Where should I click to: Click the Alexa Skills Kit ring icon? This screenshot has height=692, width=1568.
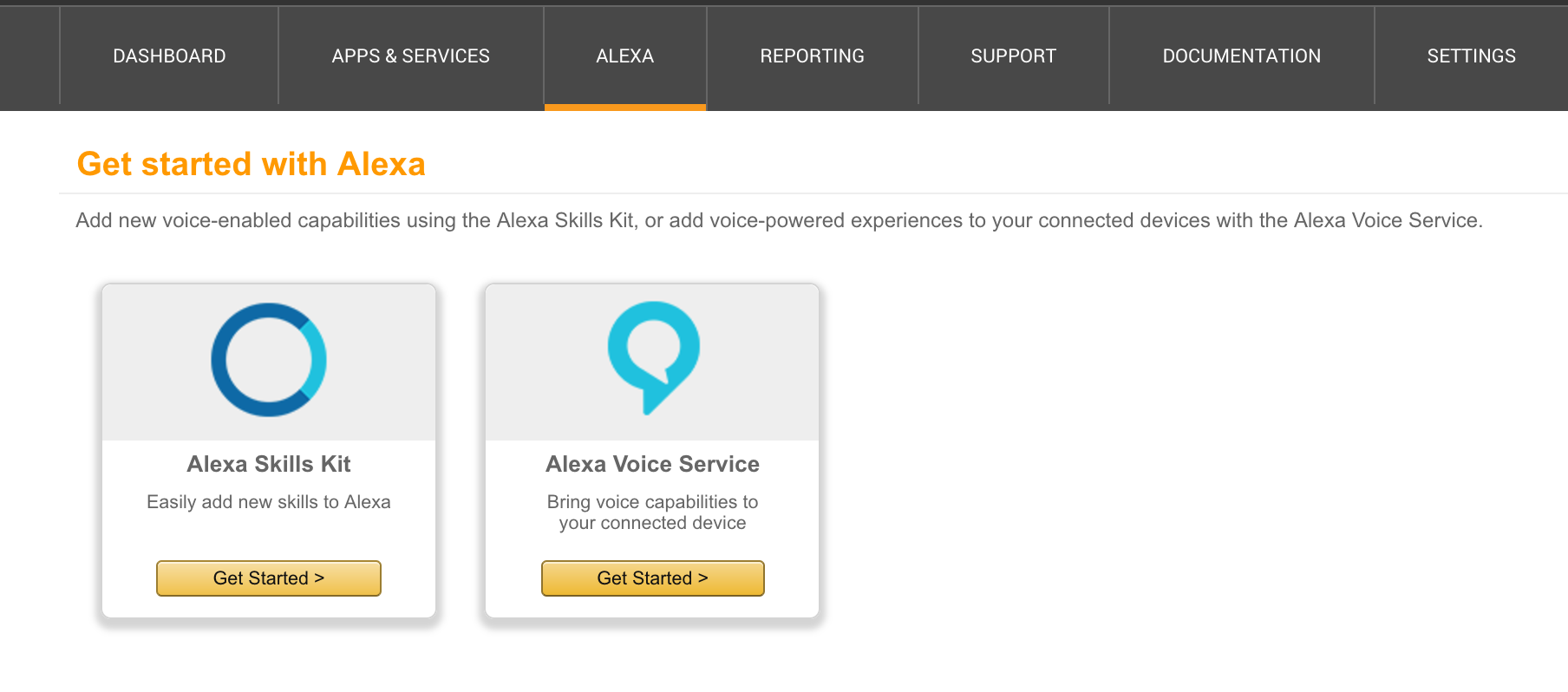tap(269, 360)
